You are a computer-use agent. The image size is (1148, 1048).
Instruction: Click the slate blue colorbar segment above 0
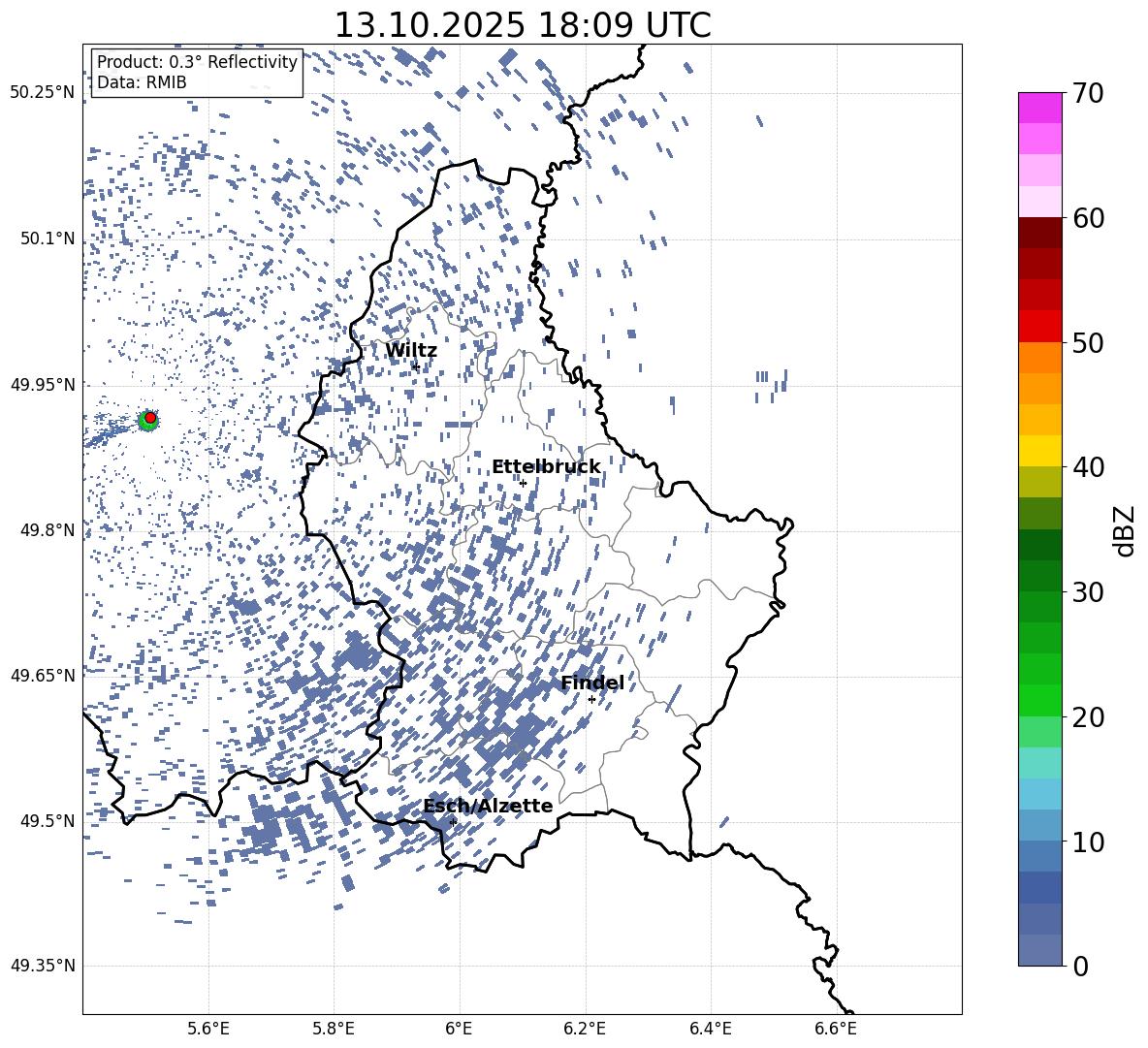[1039, 950]
